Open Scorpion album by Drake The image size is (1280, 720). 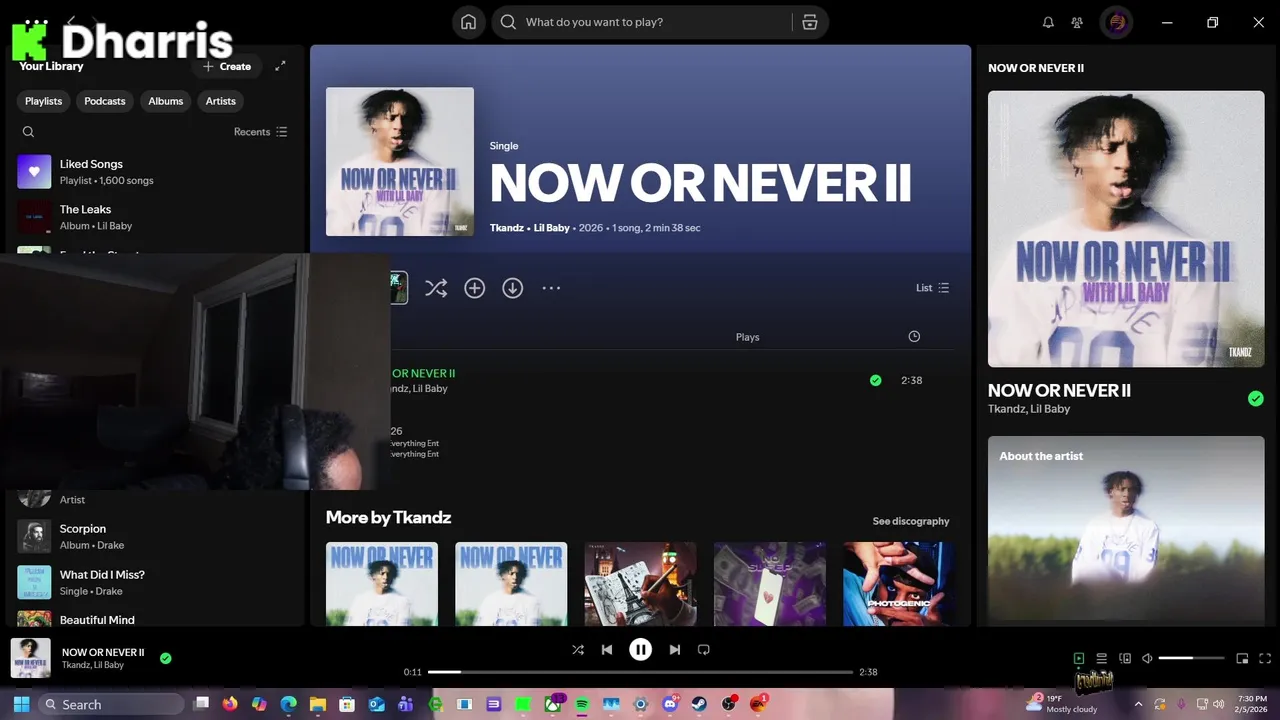(155, 536)
